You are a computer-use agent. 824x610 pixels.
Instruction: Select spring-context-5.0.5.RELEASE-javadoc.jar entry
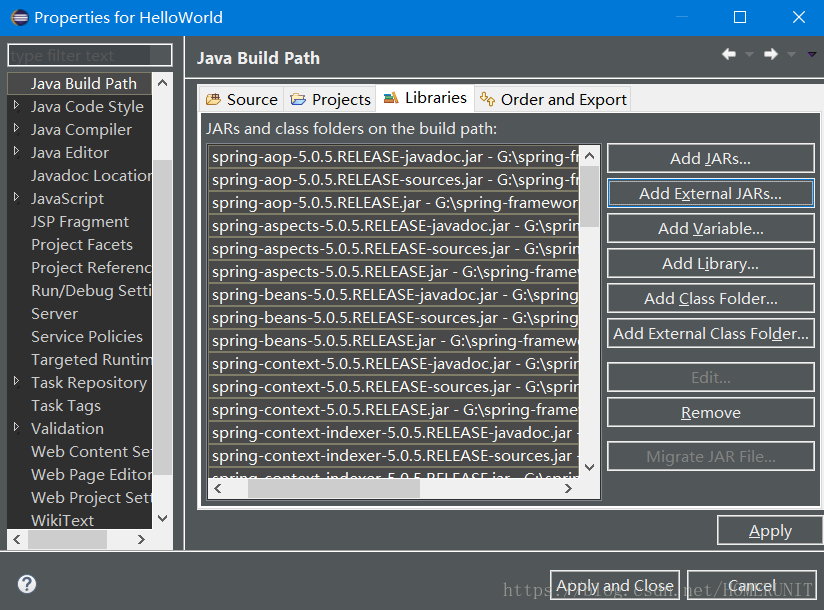click(394, 364)
